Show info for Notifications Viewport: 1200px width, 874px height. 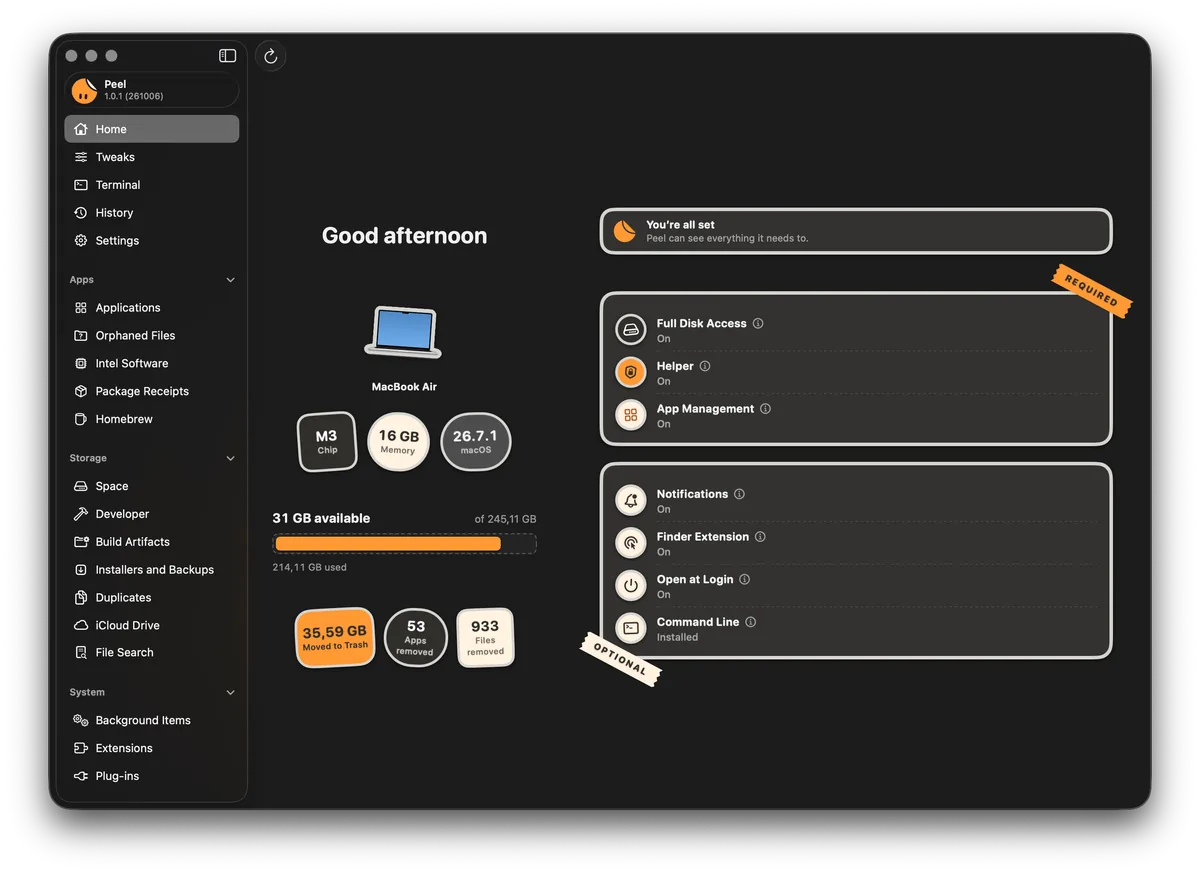click(740, 494)
